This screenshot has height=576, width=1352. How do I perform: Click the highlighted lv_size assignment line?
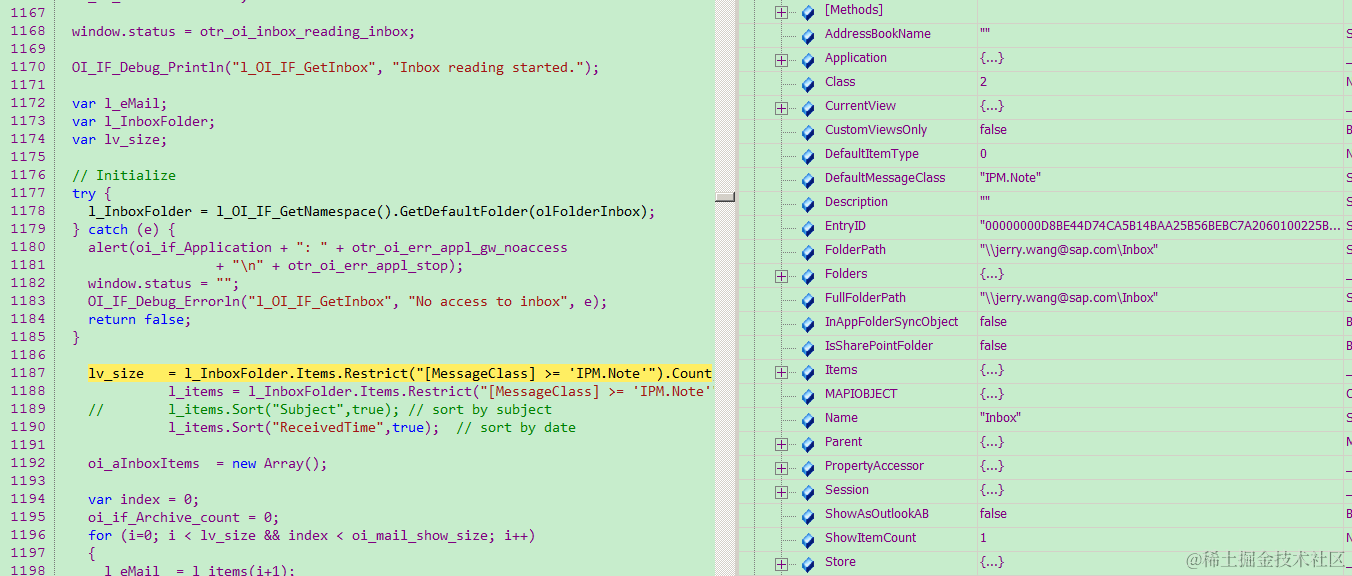[x=400, y=373]
